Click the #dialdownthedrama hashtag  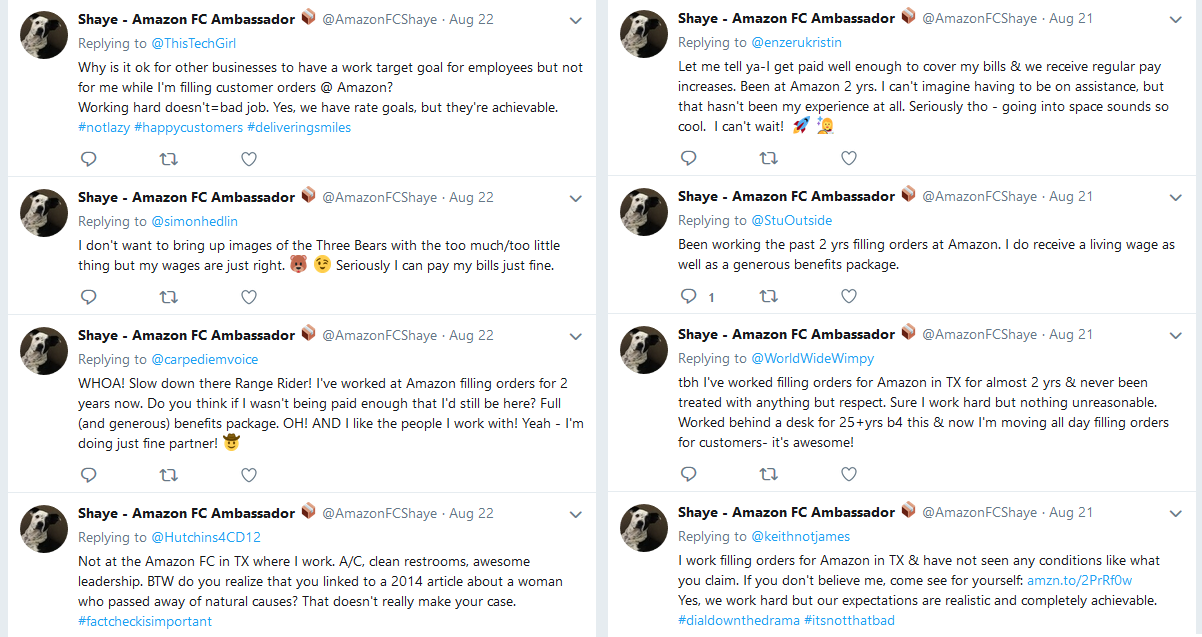click(738, 620)
